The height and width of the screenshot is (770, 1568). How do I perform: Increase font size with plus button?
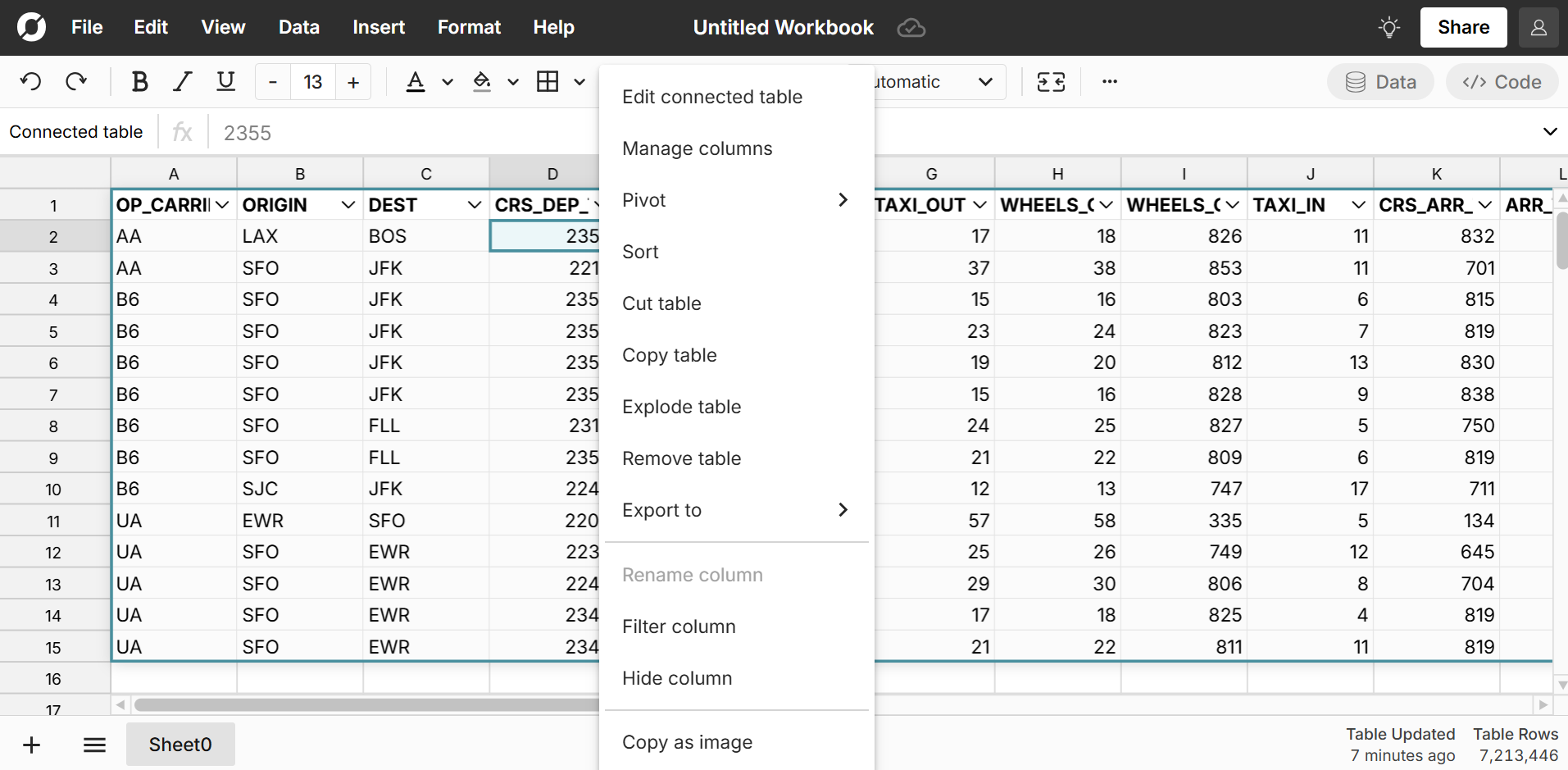tap(353, 82)
